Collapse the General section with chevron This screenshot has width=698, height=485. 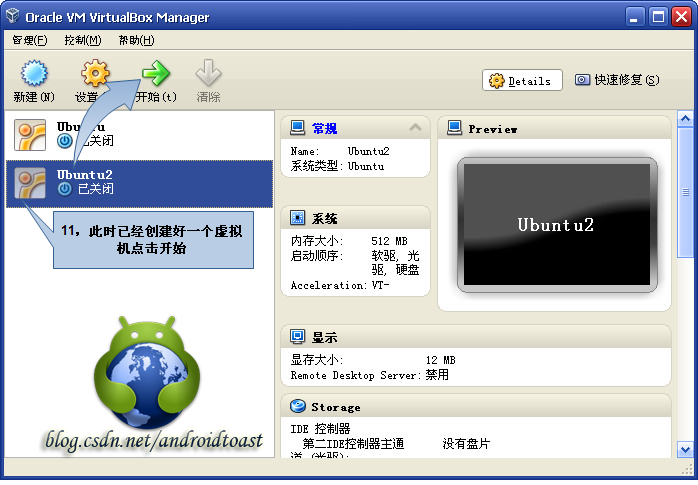[415, 128]
